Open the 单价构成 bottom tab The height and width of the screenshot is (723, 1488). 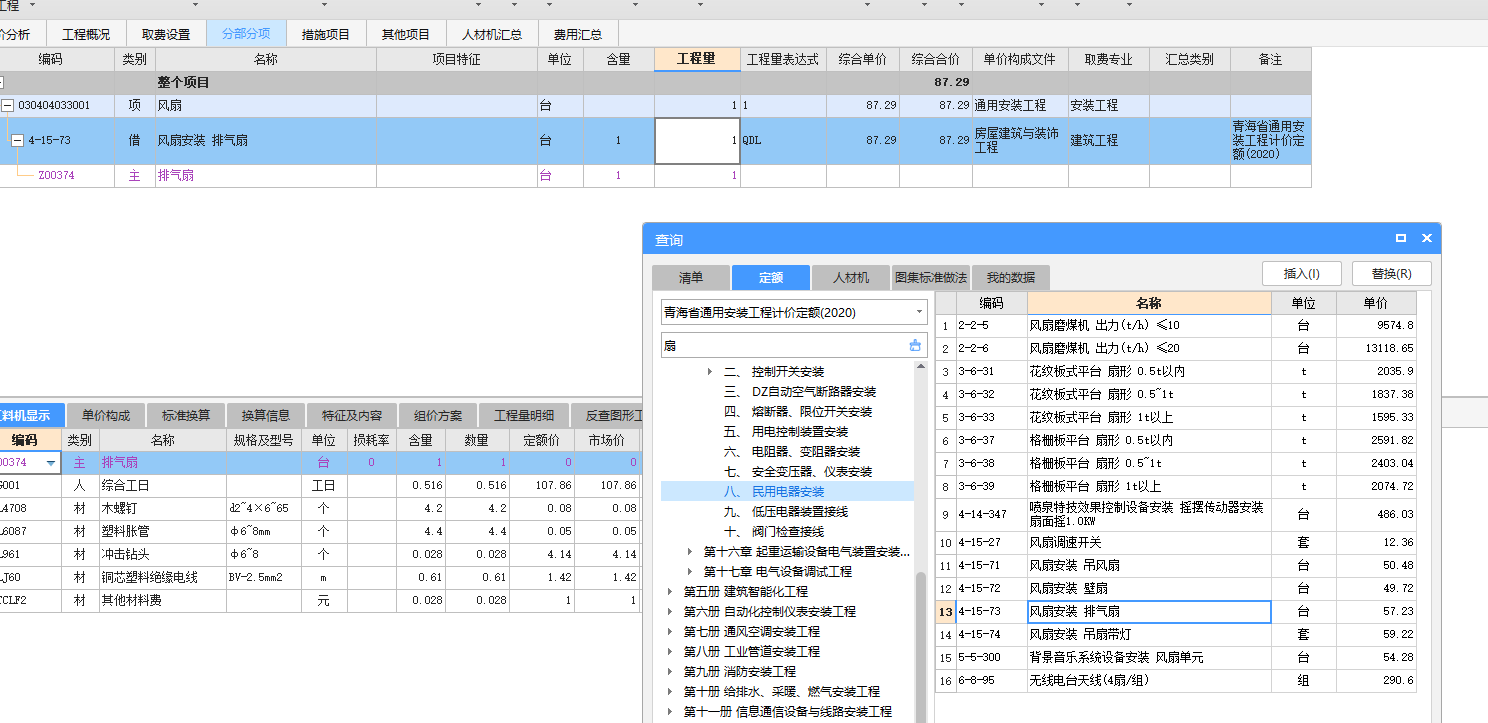[106, 416]
